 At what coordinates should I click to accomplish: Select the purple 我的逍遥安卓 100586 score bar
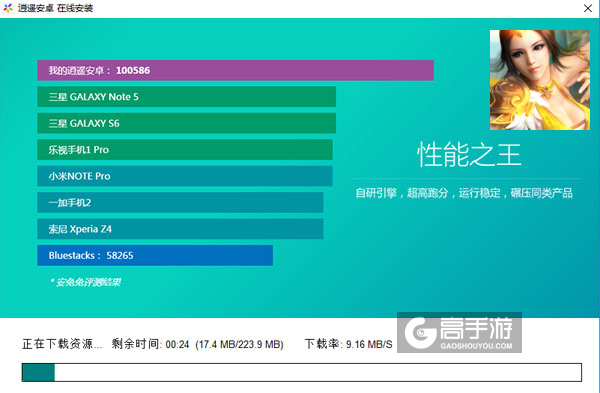tap(235, 70)
